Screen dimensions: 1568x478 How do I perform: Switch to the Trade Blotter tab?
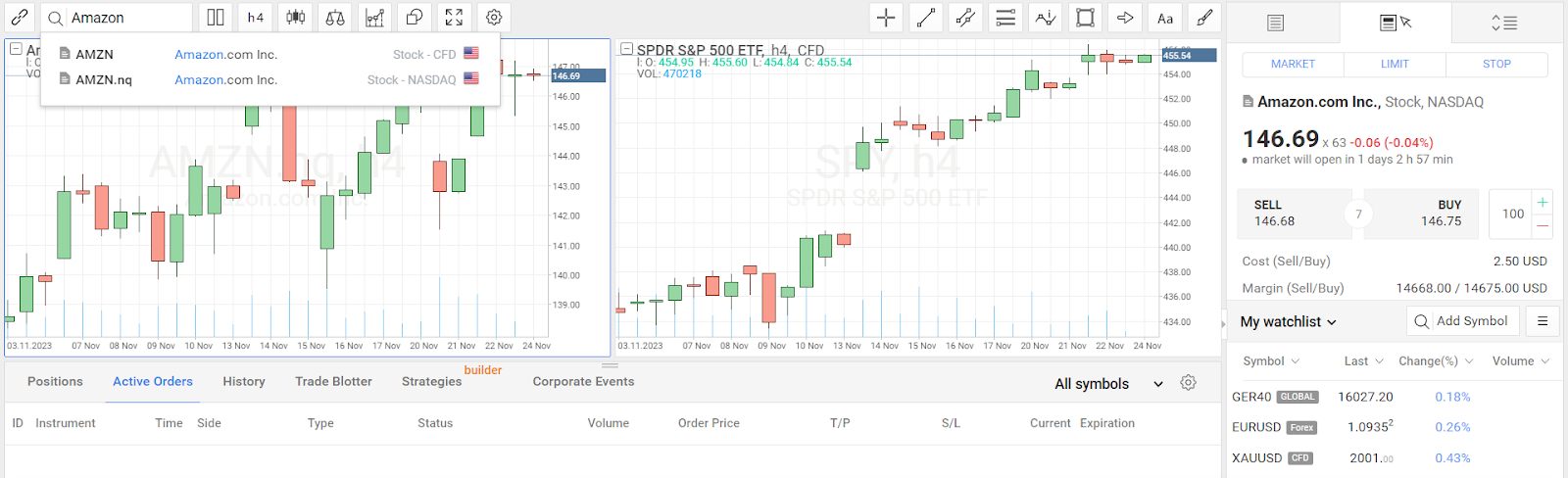pos(333,381)
